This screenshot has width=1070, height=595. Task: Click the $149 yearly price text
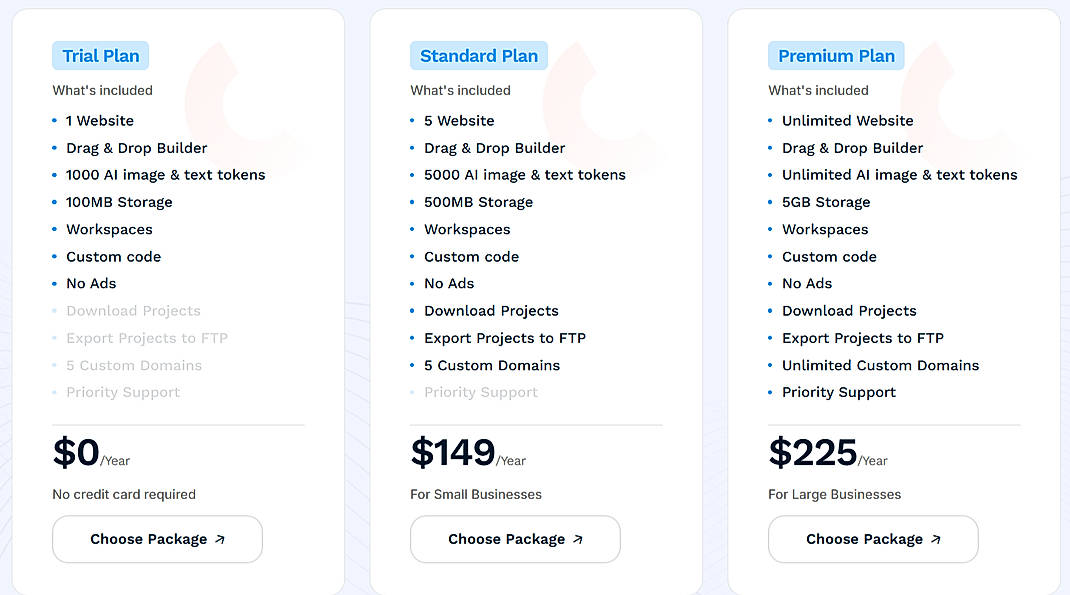[x=452, y=453]
